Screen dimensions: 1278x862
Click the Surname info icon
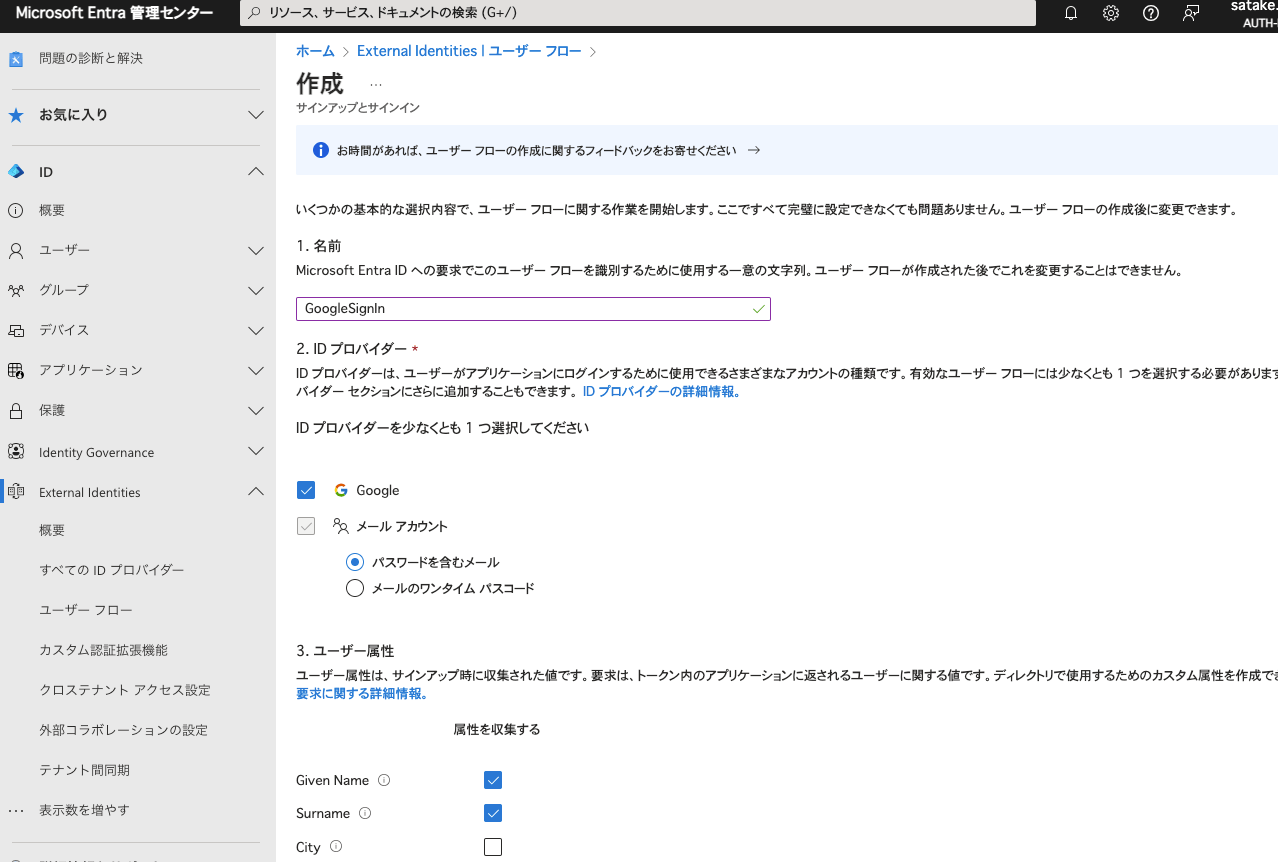[365, 813]
